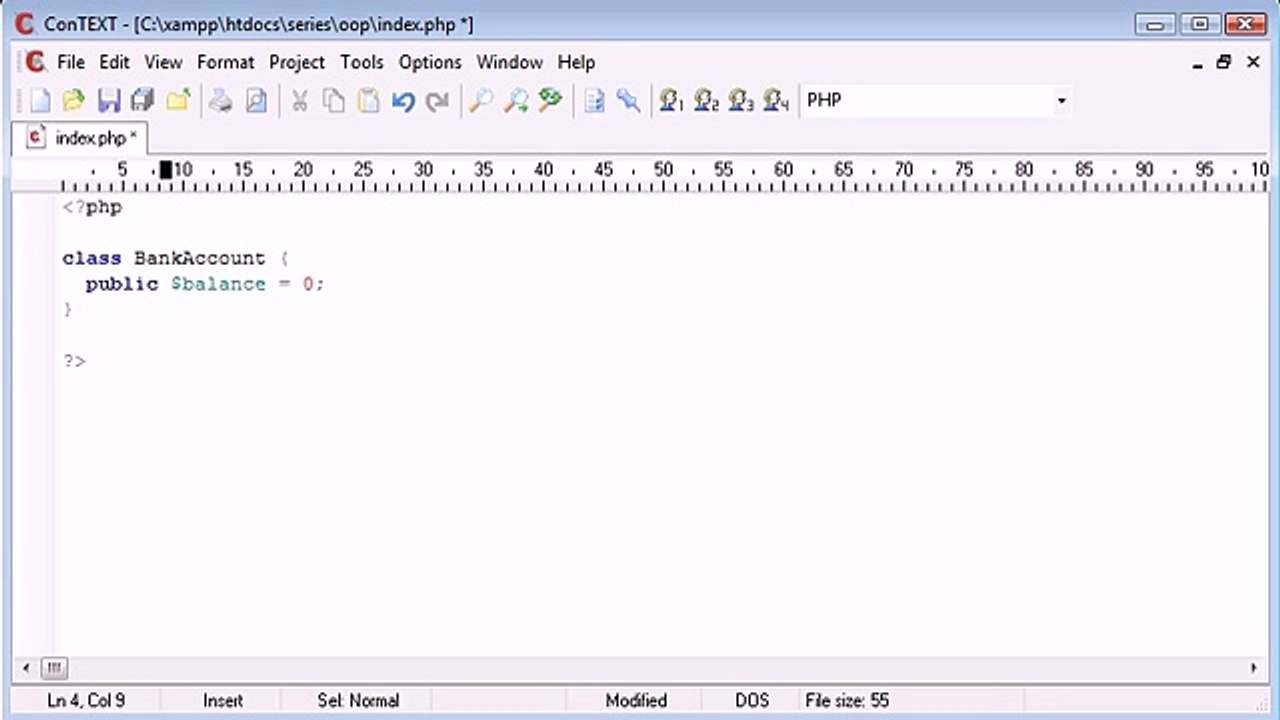
Task: Click the closing "?>" tag
Action: pos(74,361)
